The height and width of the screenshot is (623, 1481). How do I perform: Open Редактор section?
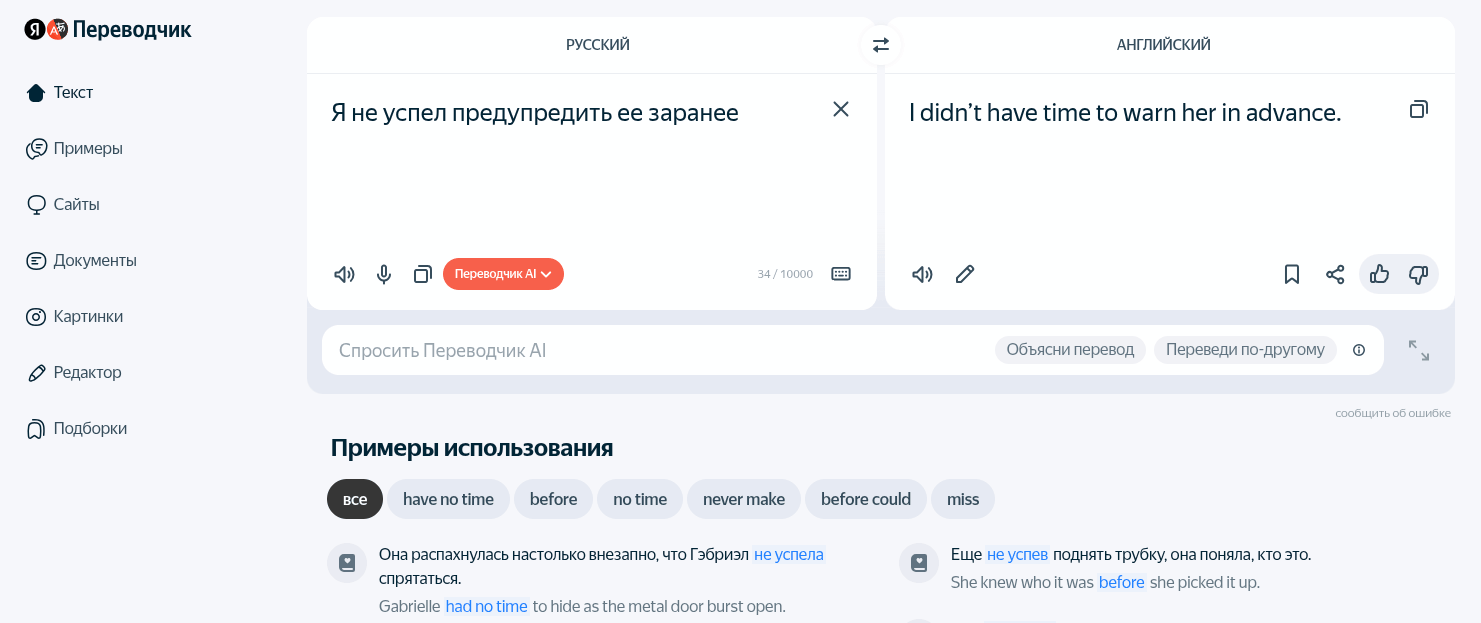tap(74, 372)
